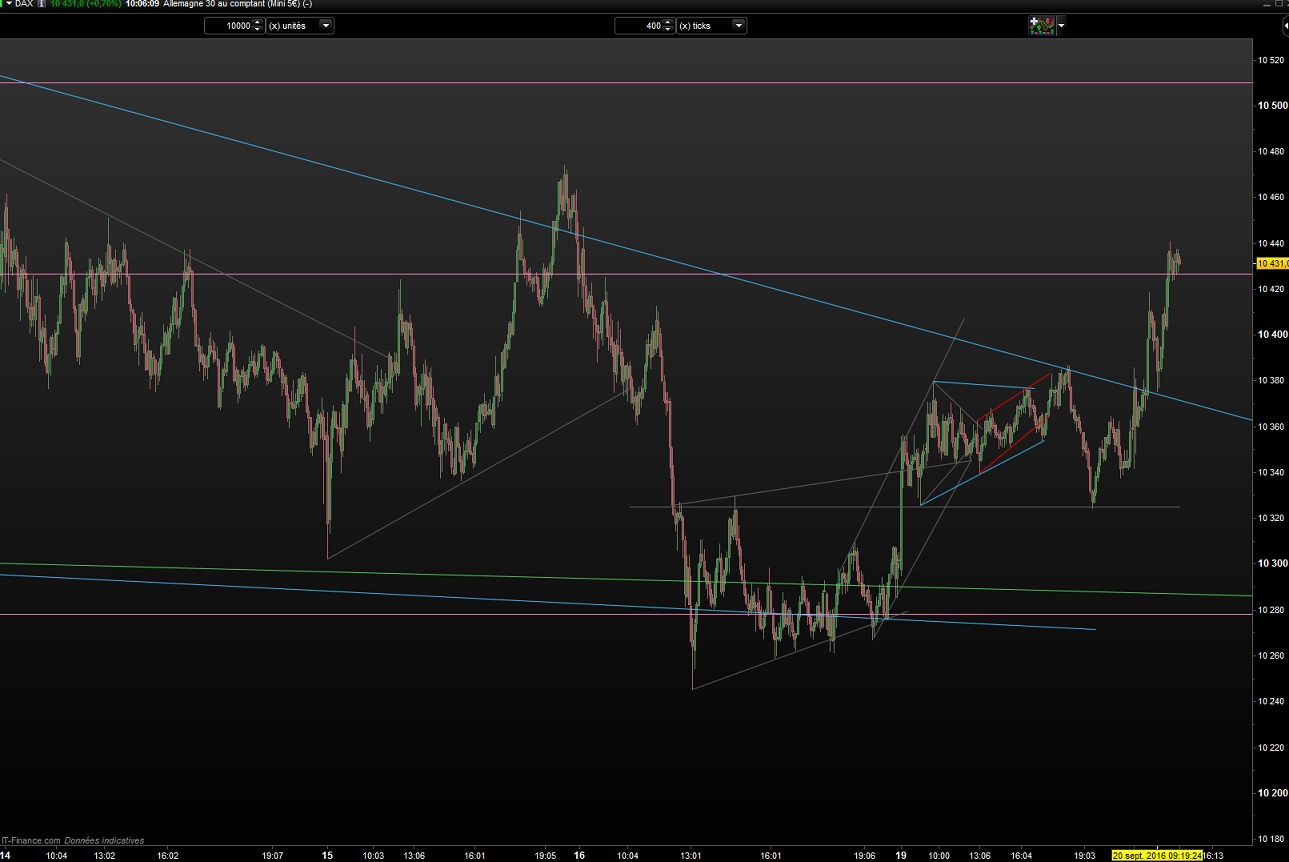Open the add indicator icon

1042,25
